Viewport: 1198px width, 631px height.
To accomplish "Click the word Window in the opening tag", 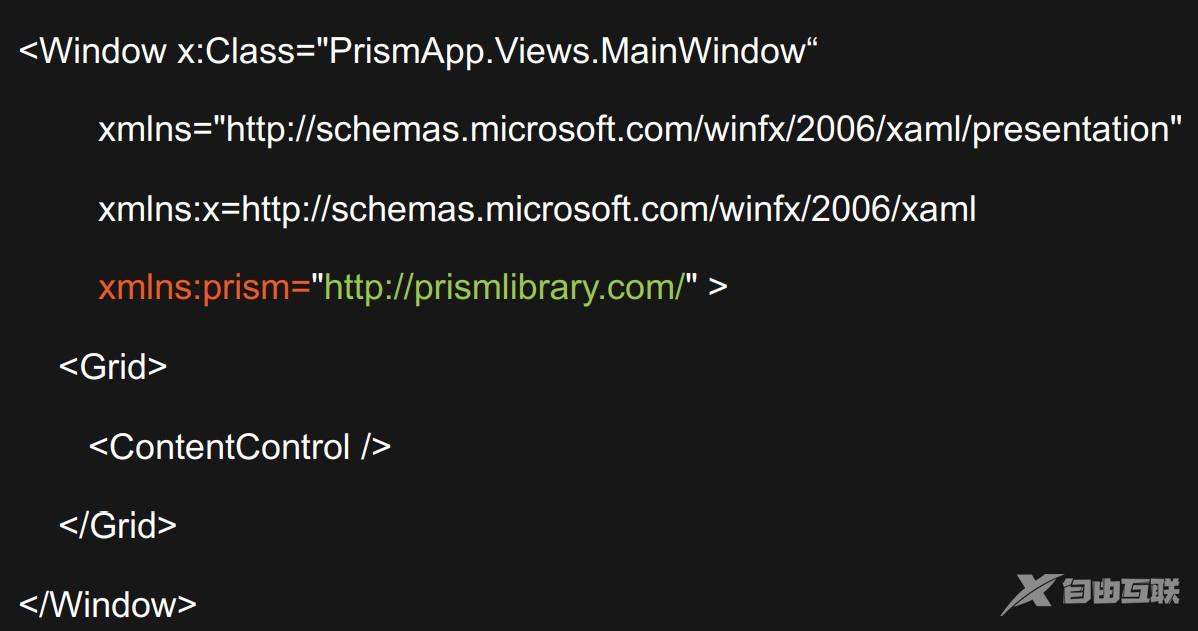I will 103,51.
